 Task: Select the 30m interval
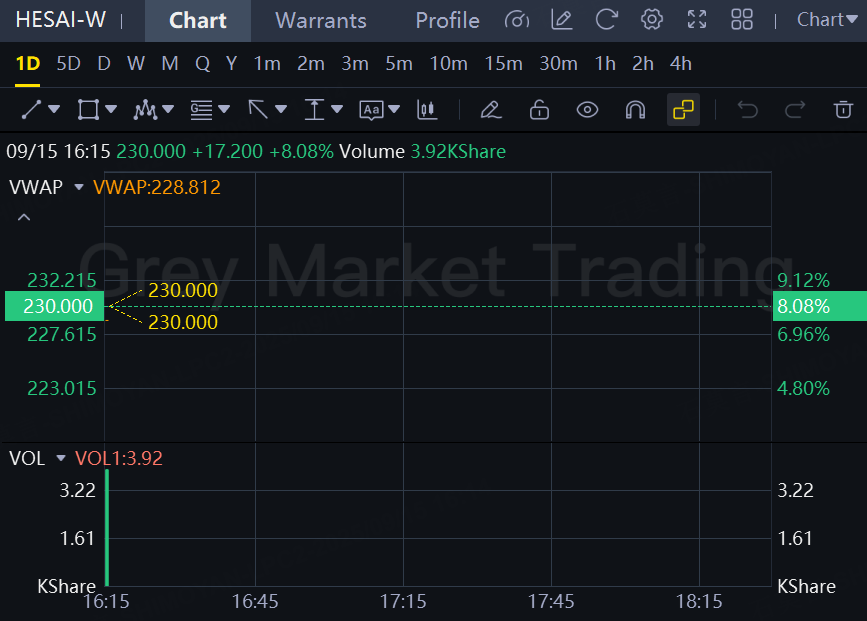pos(558,64)
